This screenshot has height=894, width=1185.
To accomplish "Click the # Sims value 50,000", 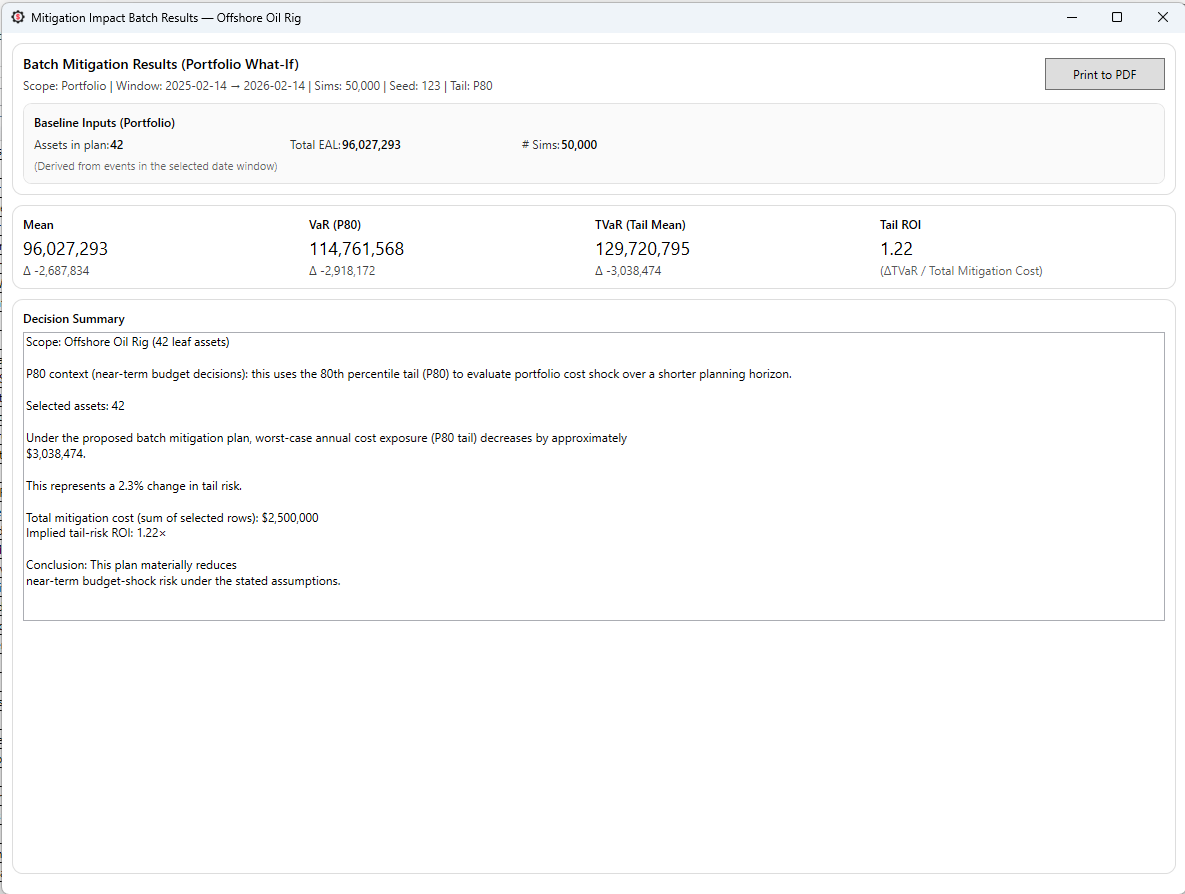I will click(x=579, y=145).
